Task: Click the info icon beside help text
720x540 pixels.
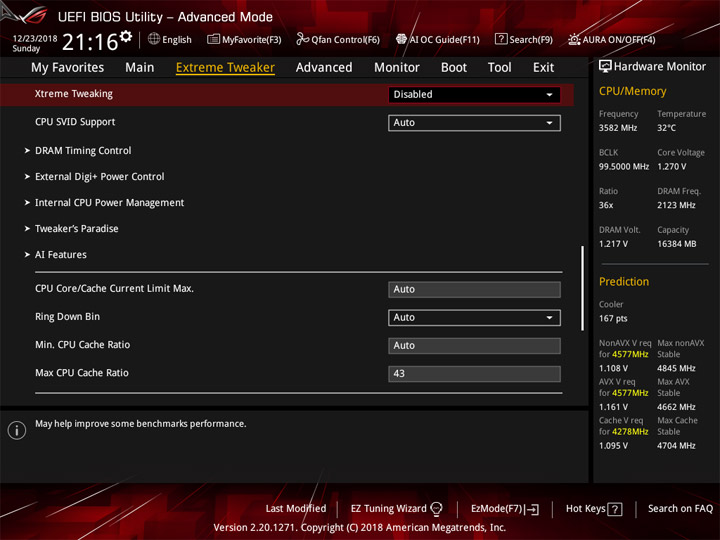Action: click(17, 430)
